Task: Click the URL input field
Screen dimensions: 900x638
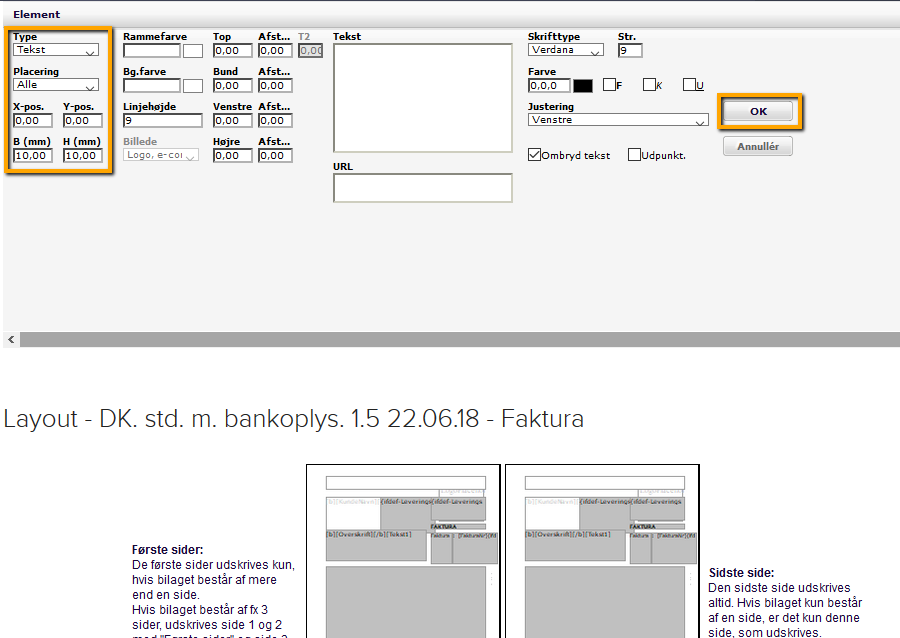Action: (x=422, y=188)
